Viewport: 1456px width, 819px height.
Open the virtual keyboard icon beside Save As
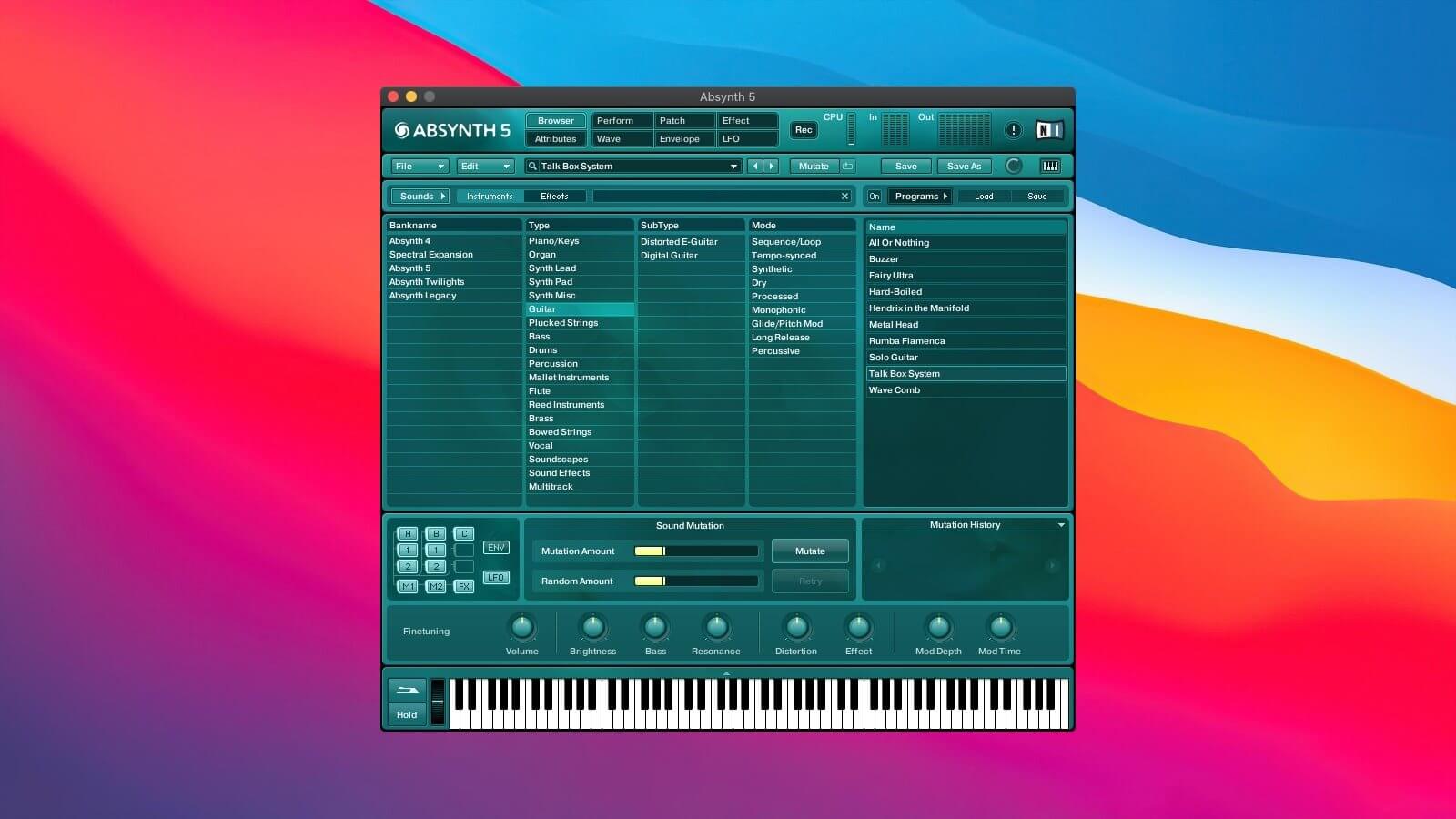coord(1050,166)
